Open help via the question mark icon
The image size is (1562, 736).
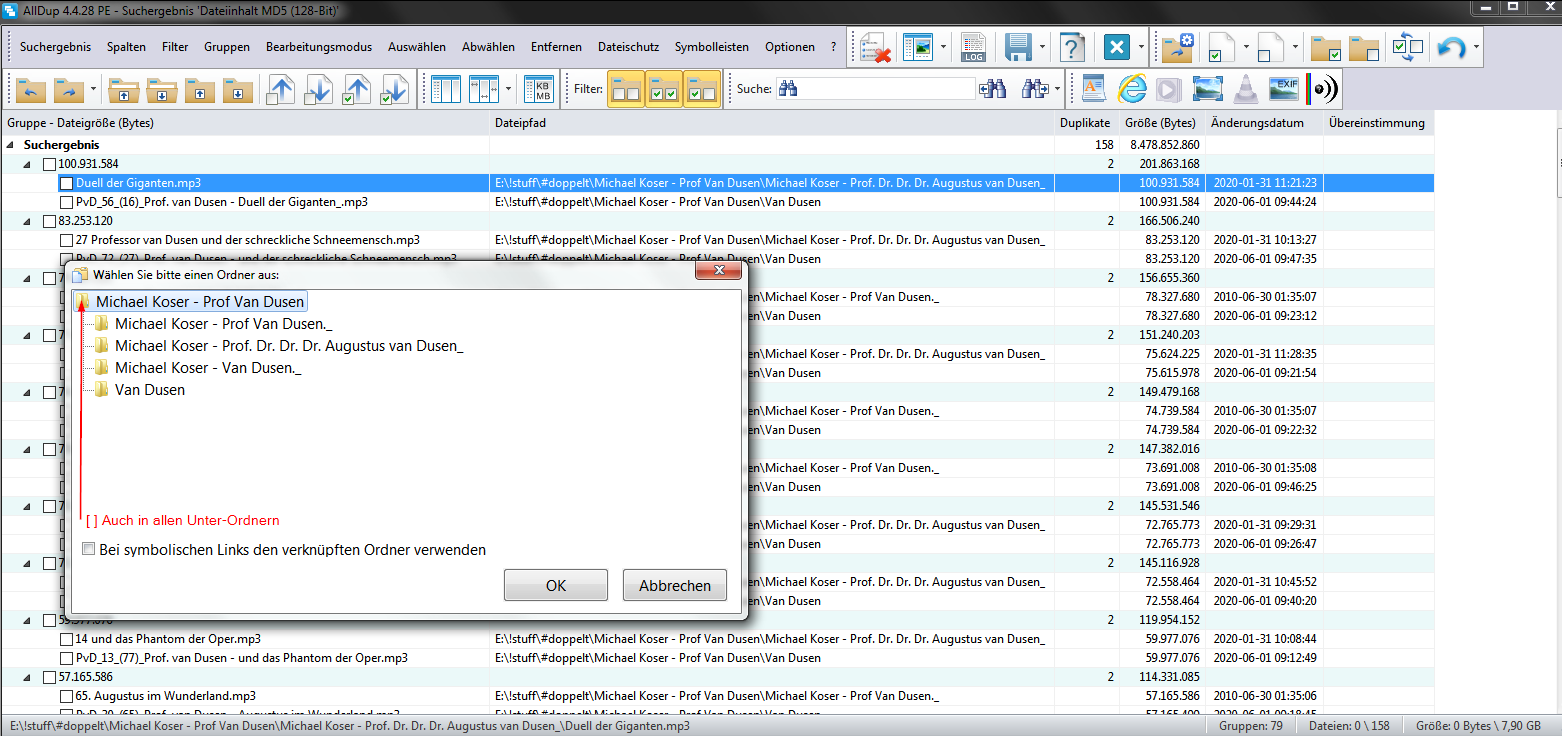(1072, 48)
